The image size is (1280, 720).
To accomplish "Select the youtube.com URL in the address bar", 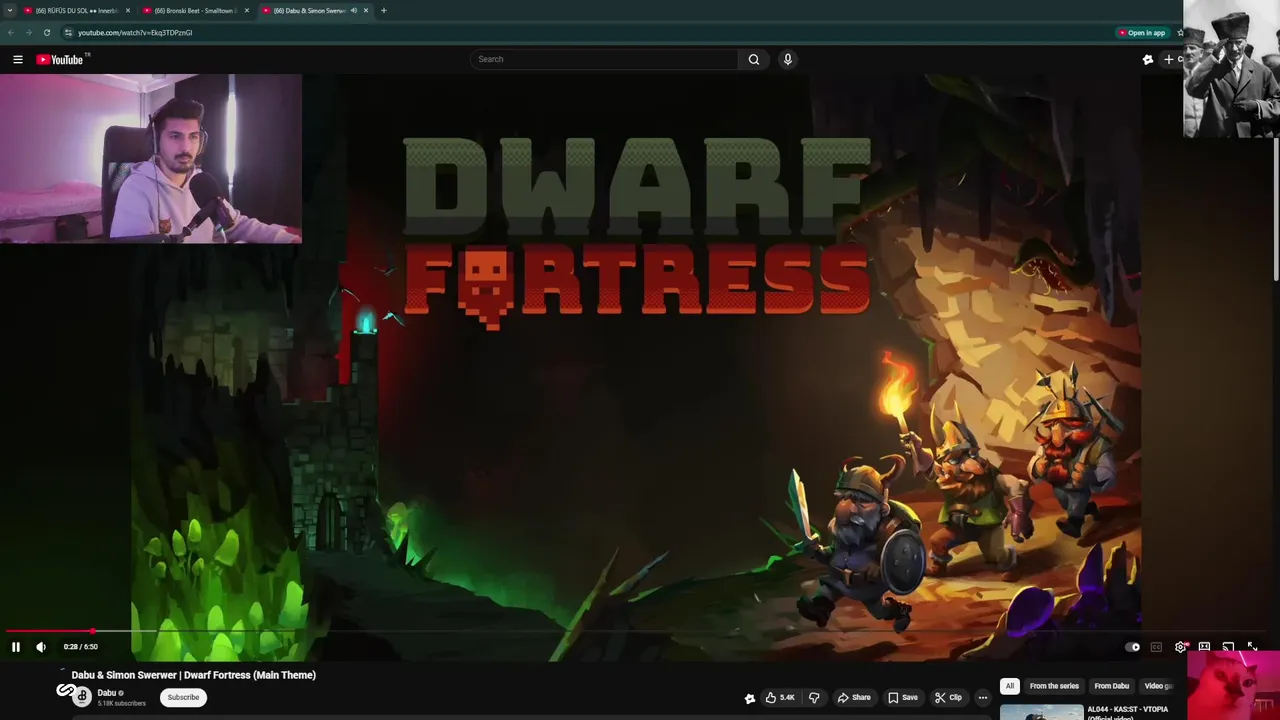I will coord(135,32).
